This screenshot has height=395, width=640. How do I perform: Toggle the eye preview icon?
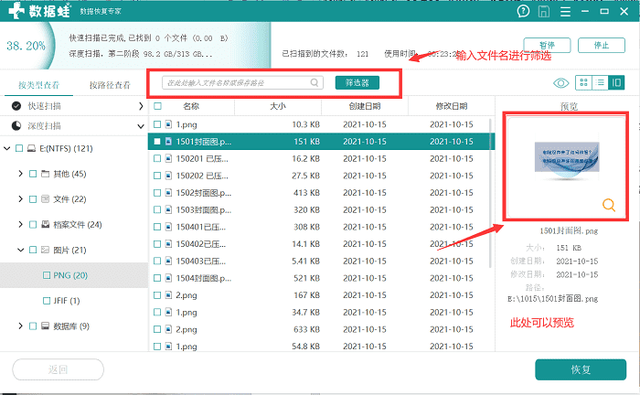coord(561,83)
